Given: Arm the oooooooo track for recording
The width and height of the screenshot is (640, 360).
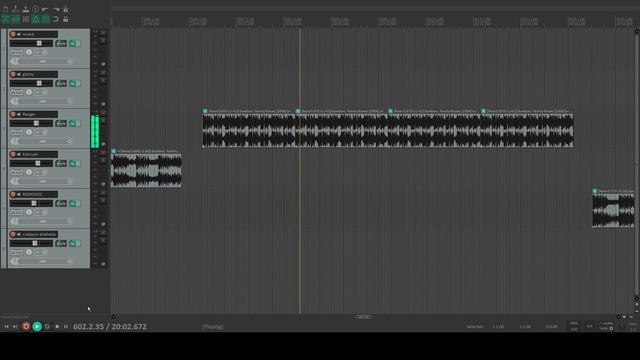Looking at the screenshot, I should coord(13,194).
